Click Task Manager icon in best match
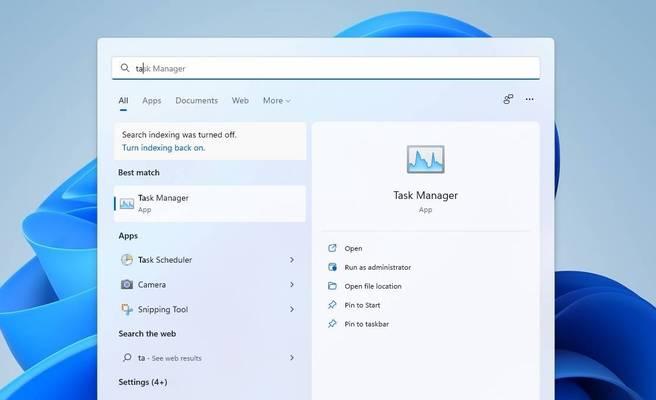 pyautogui.click(x=127, y=203)
